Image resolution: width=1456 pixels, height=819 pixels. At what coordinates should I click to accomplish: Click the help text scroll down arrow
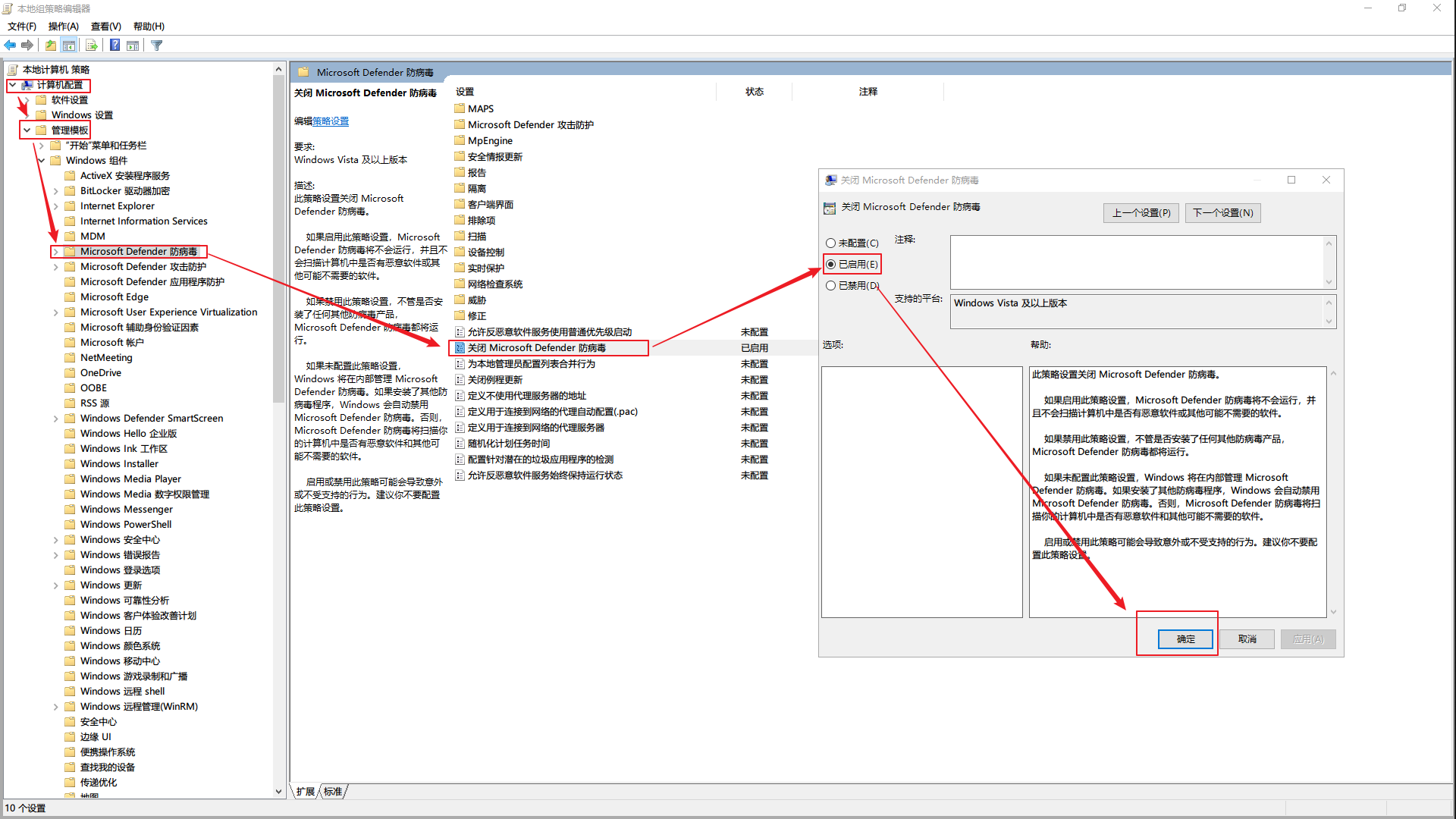coord(1333,612)
